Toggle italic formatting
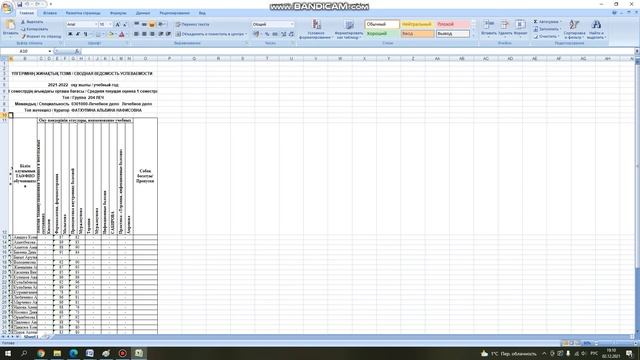Image resolution: width=640 pixels, height=360 pixels. 78,34
